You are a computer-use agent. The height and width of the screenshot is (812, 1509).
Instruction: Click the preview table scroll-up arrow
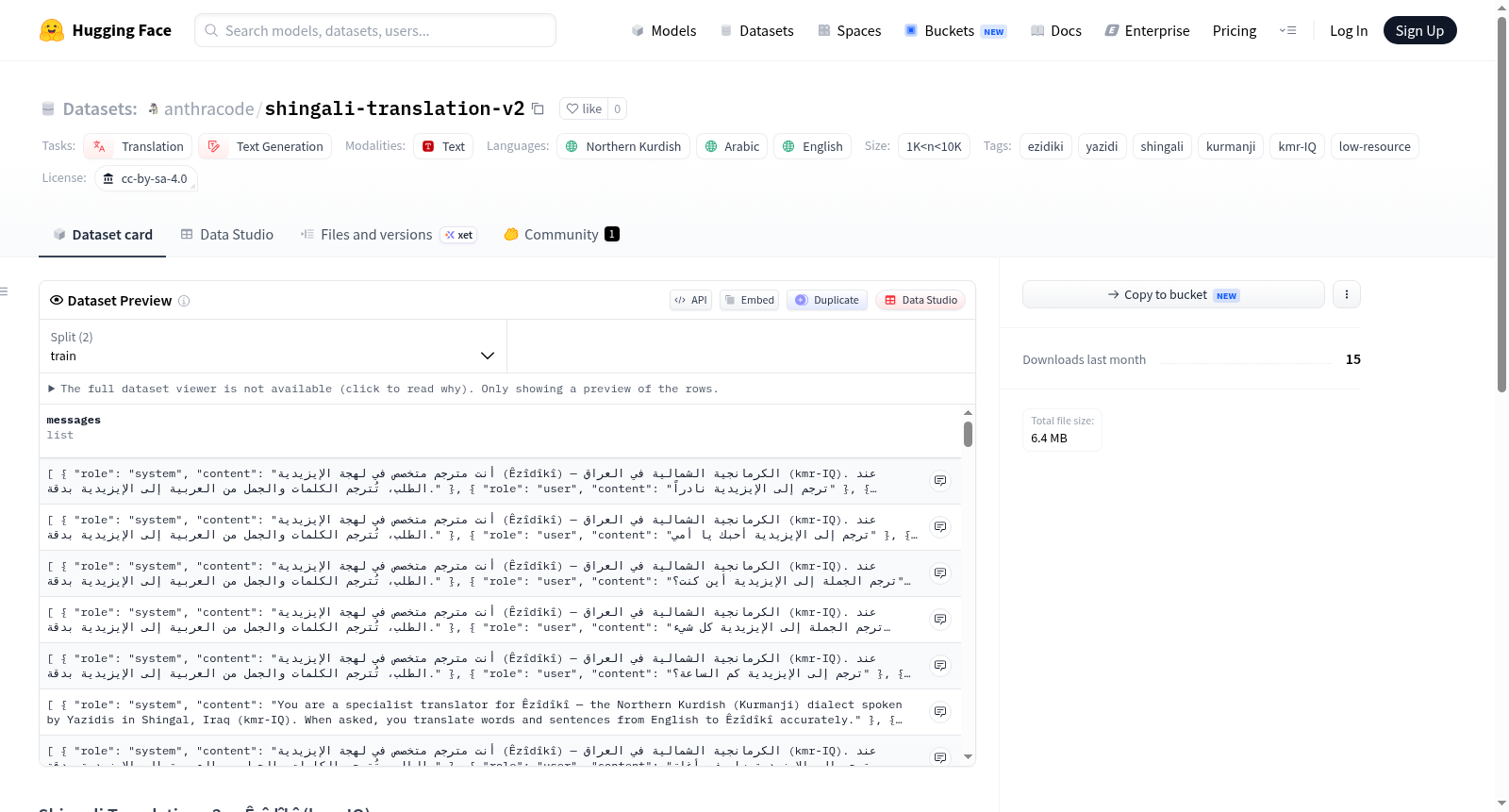tap(968, 413)
